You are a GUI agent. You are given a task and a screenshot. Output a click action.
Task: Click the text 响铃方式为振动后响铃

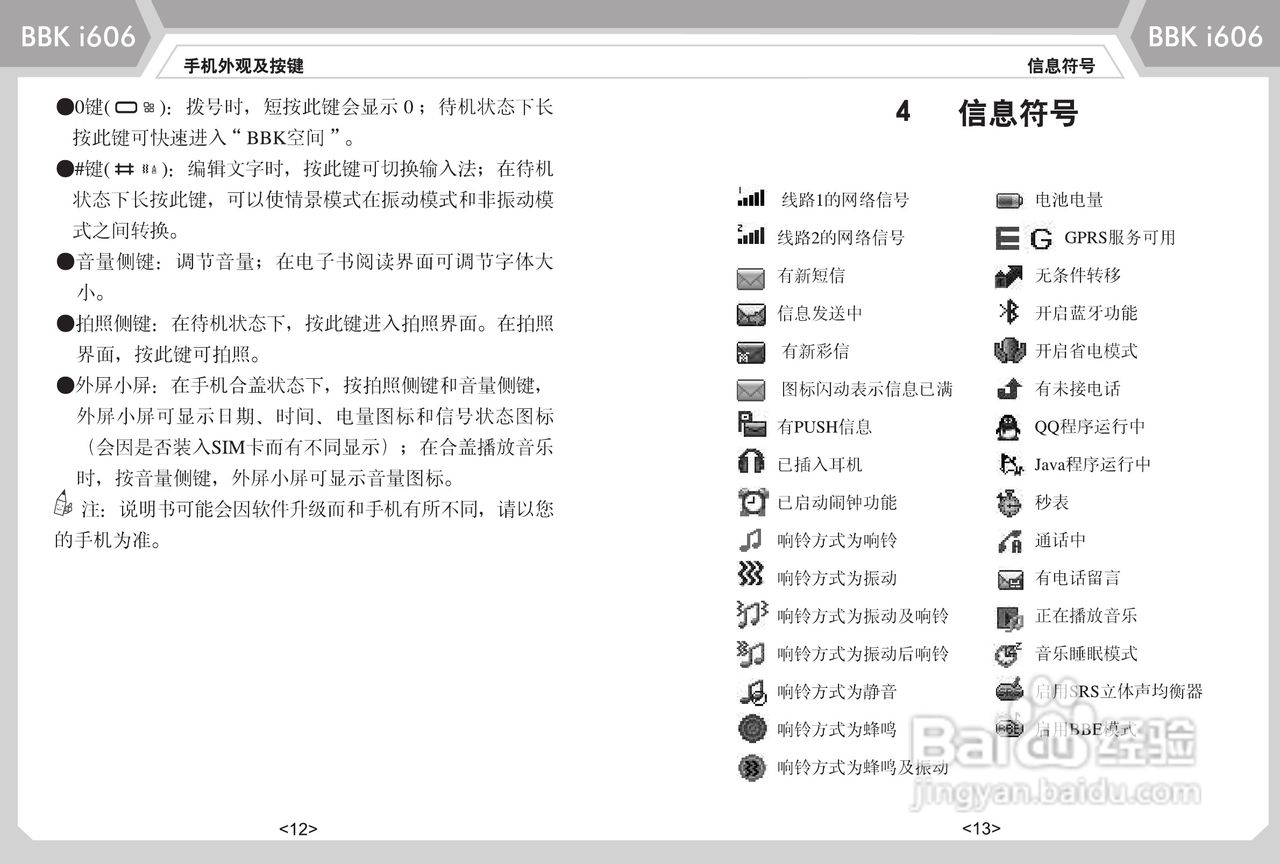863,654
